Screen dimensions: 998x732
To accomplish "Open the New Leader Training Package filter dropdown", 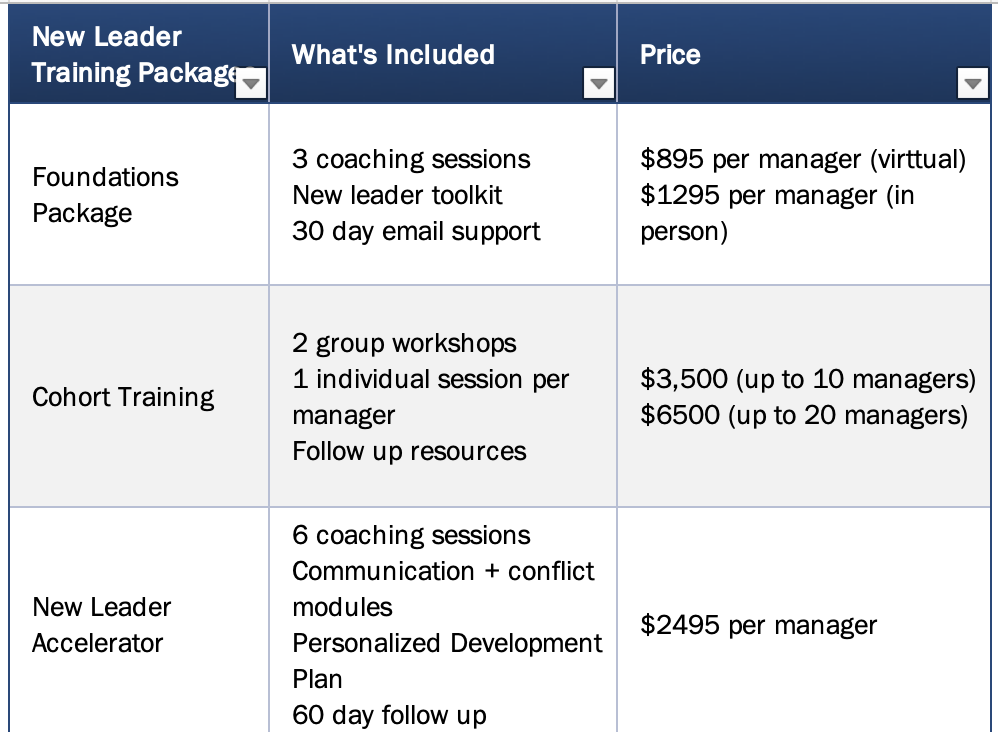I will pos(251,83).
